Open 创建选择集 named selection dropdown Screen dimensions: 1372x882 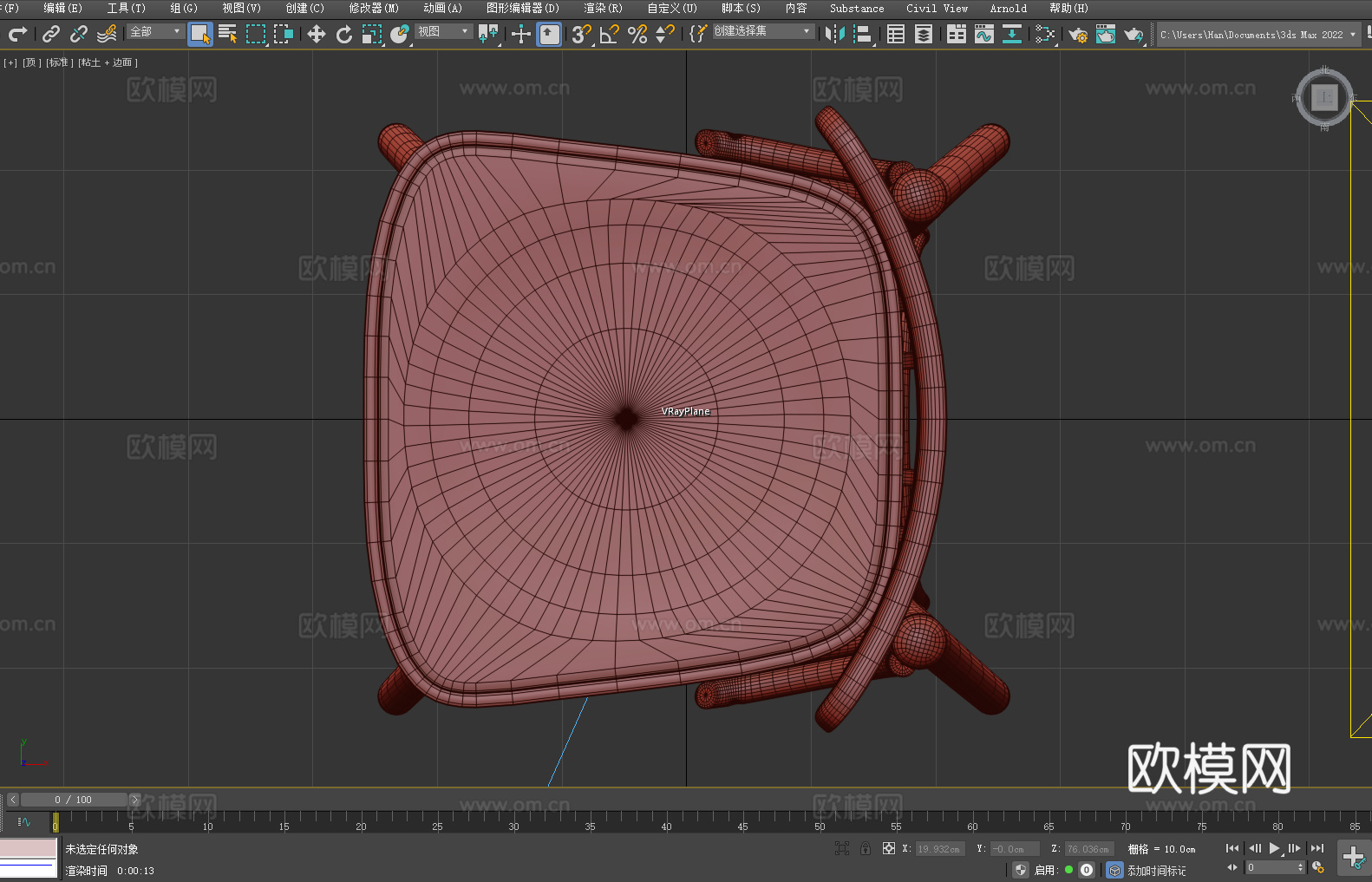click(x=763, y=31)
